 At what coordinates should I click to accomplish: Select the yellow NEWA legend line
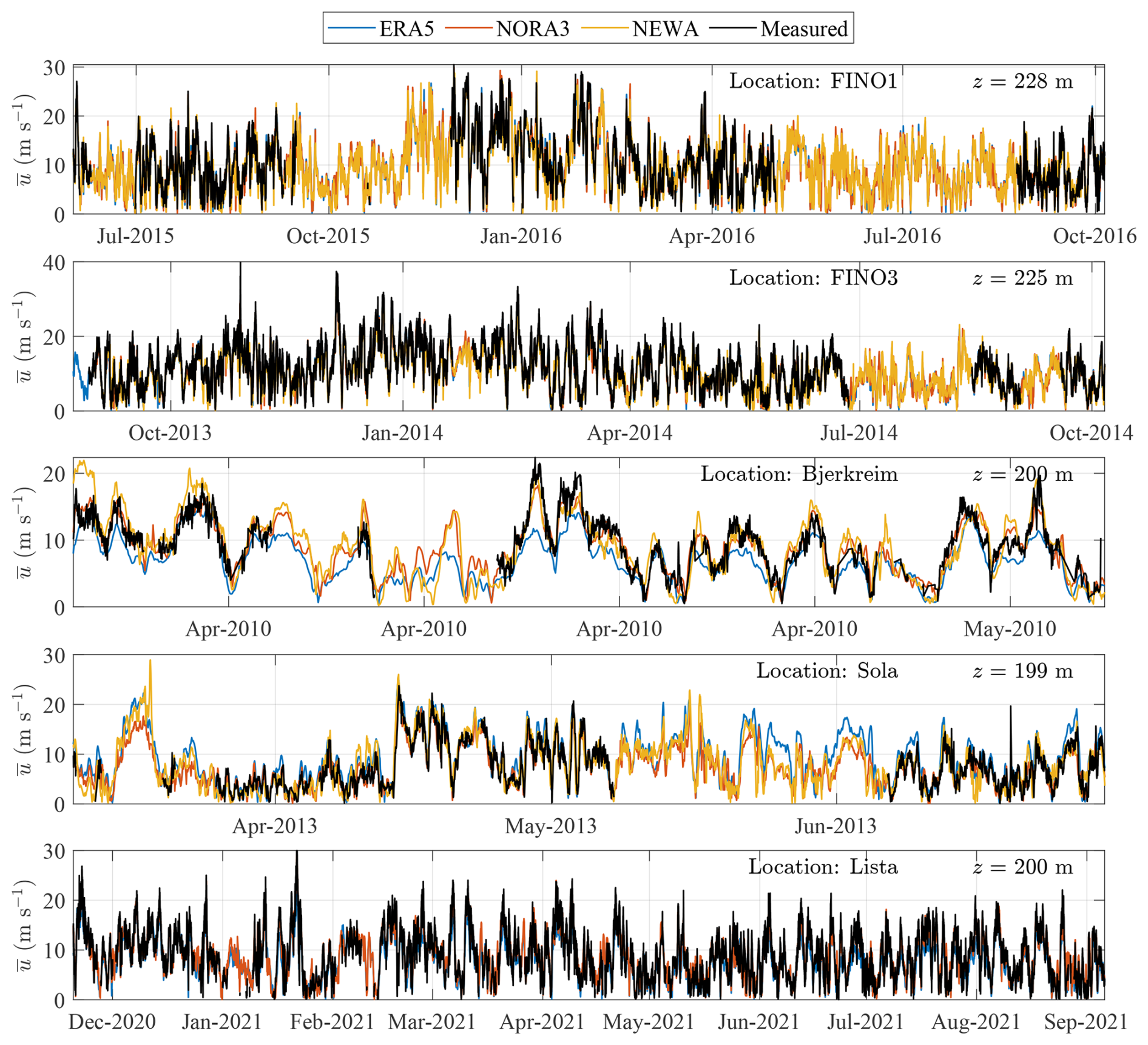[x=604, y=29]
